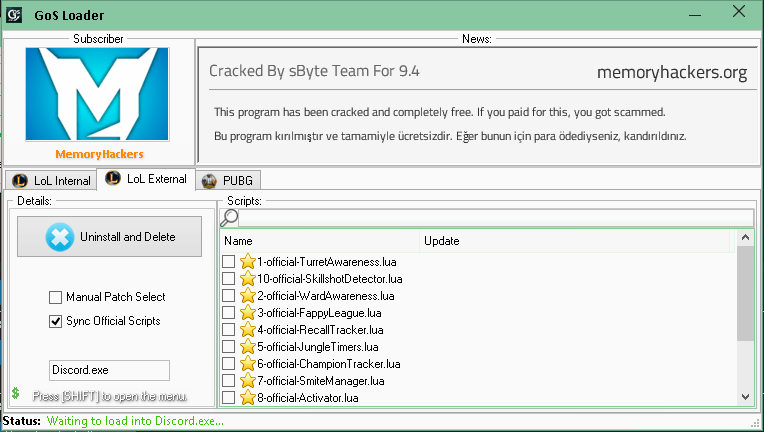The height and width of the screenshot is (432, 764).
Task: Focus the scripts search box
Action: 496,218
